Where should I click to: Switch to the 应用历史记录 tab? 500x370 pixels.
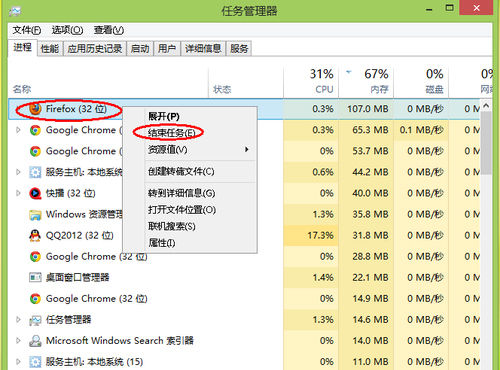point(95,49)
